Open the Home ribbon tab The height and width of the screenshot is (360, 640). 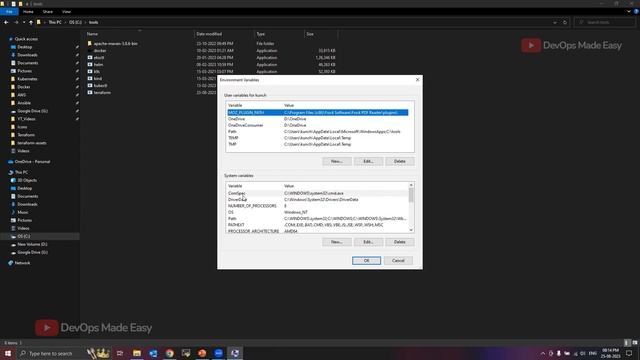[x=28, y=12]
